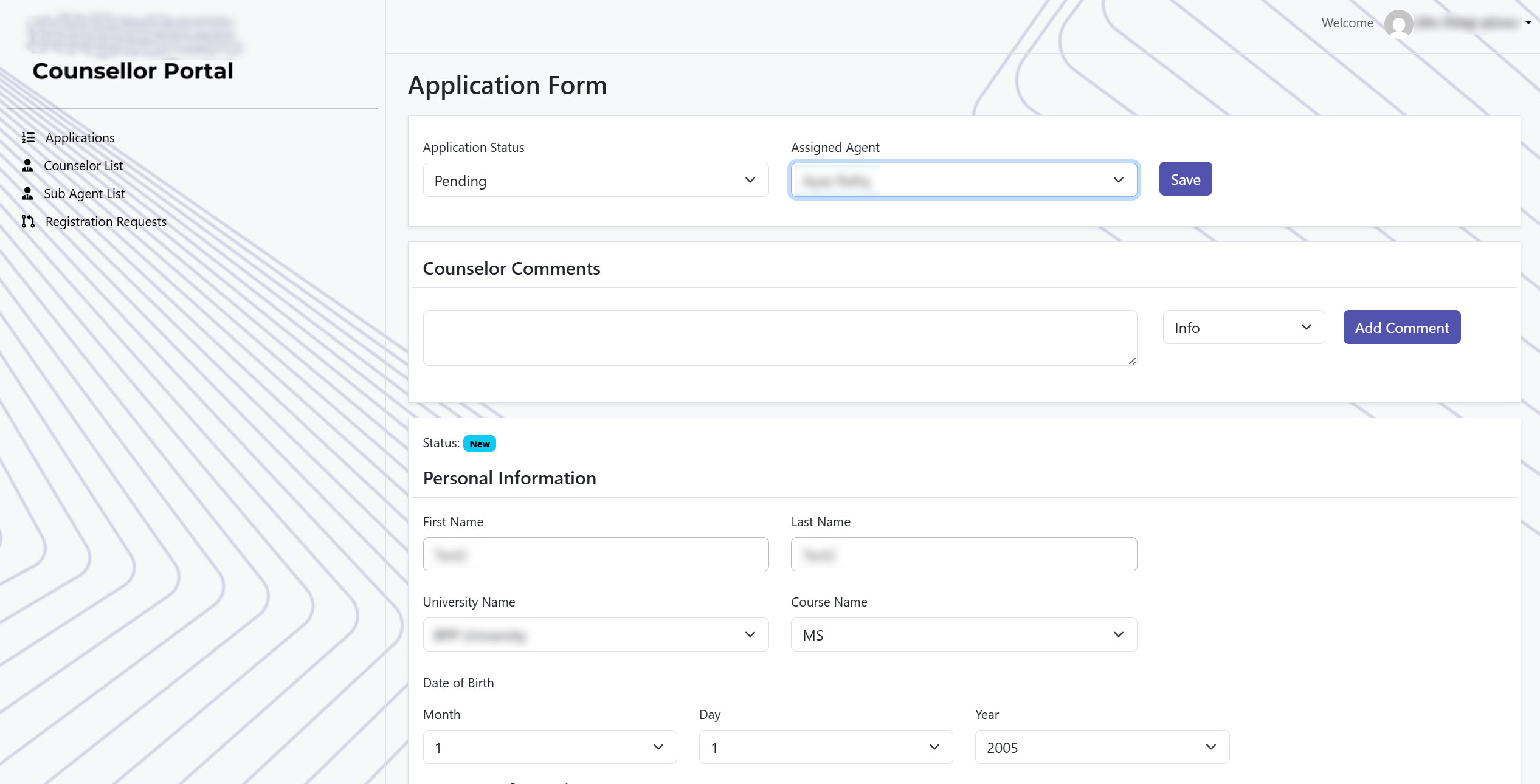This screenshot has width=1540, height=784.
Task: Open the user account dropdown caret
Action: pyautogui.click(x=1528, y=22)
